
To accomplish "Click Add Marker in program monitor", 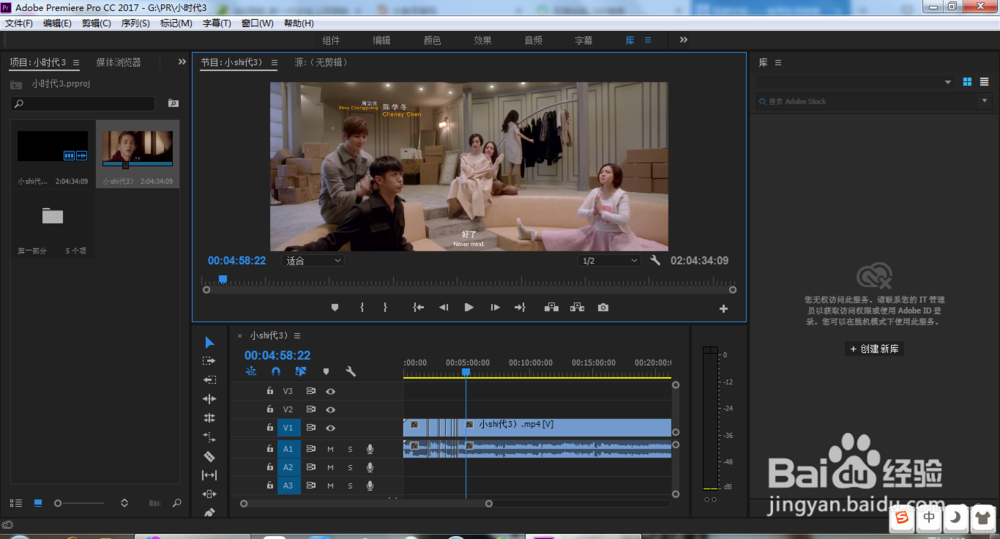I will (x=335, y=307).
